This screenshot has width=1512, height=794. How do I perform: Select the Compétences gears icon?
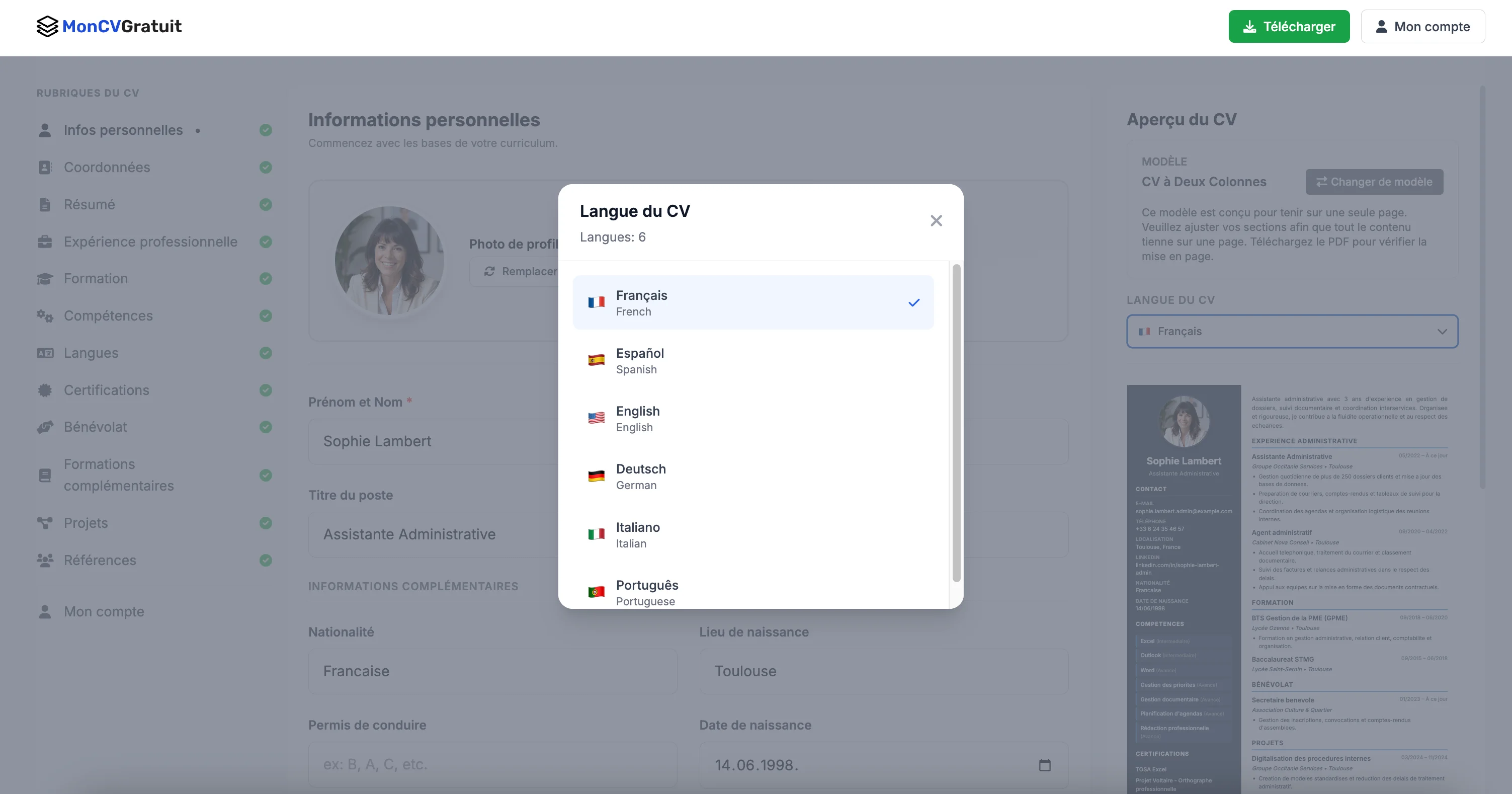tap(46, 315)
